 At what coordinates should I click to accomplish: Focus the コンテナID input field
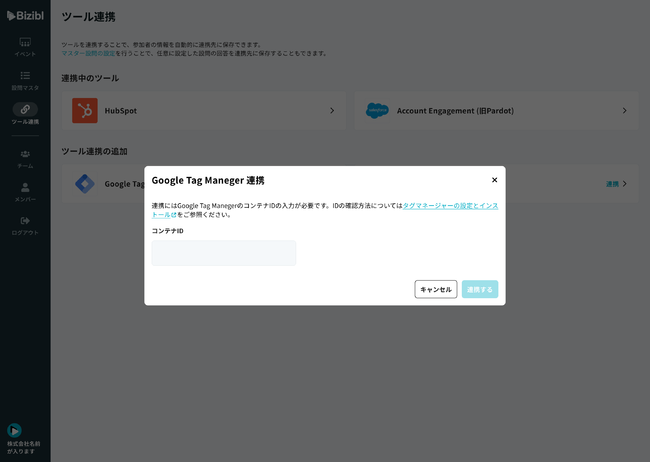[x=223, y=253]
